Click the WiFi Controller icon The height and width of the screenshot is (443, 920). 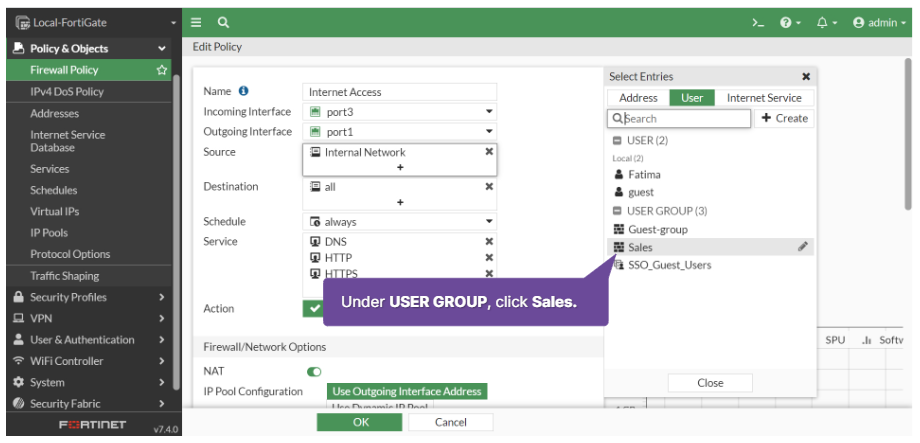coord(19,361)
